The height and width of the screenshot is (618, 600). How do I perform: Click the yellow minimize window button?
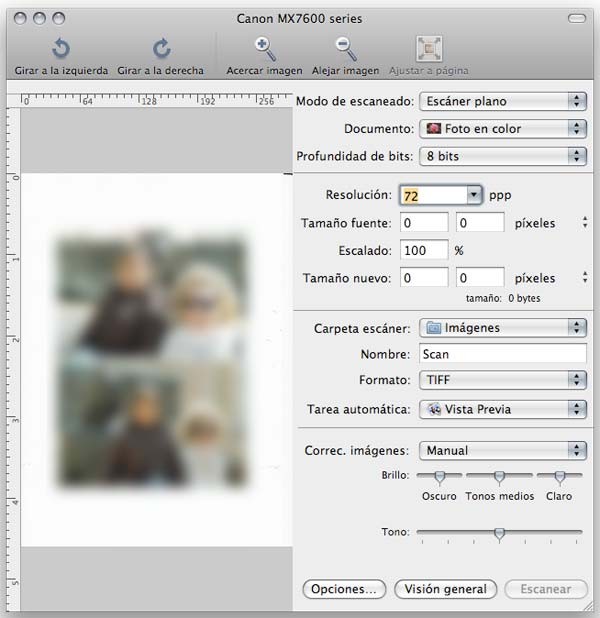click(x=39, y=18)
